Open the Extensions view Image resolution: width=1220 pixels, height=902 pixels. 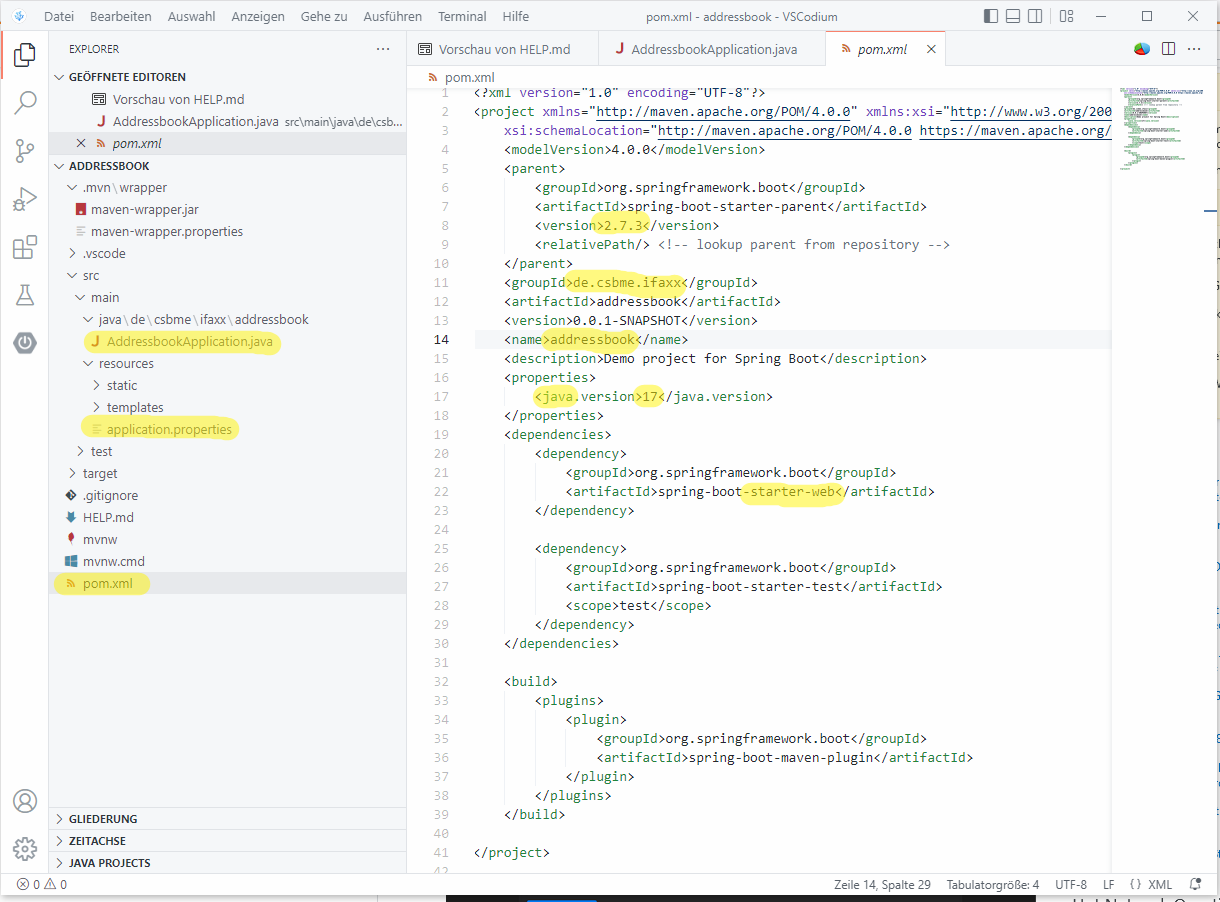[25, 247]
